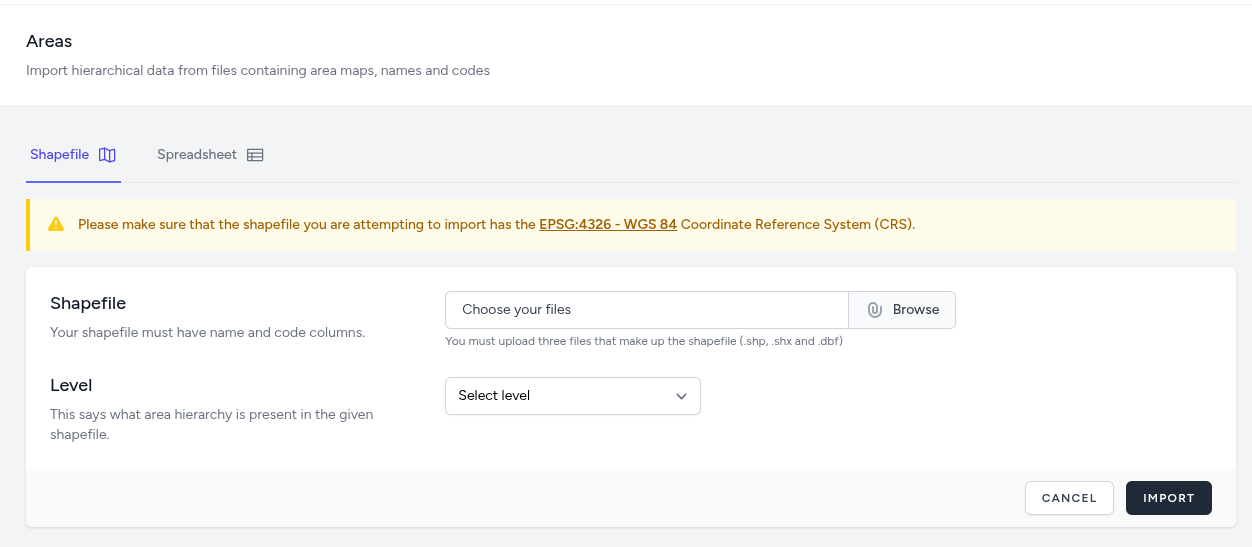Image resolution: width=1252 pixels, height=547 pixels.
Task: Click the Level section heading
Action: (71, 385)
